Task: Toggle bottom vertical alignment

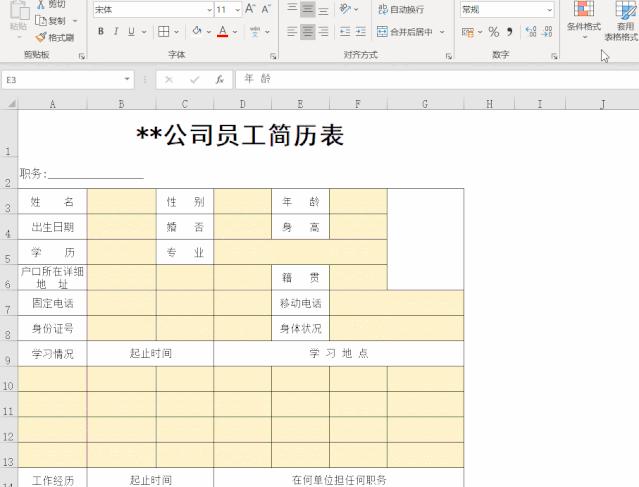Action: (x=323, y=9)
